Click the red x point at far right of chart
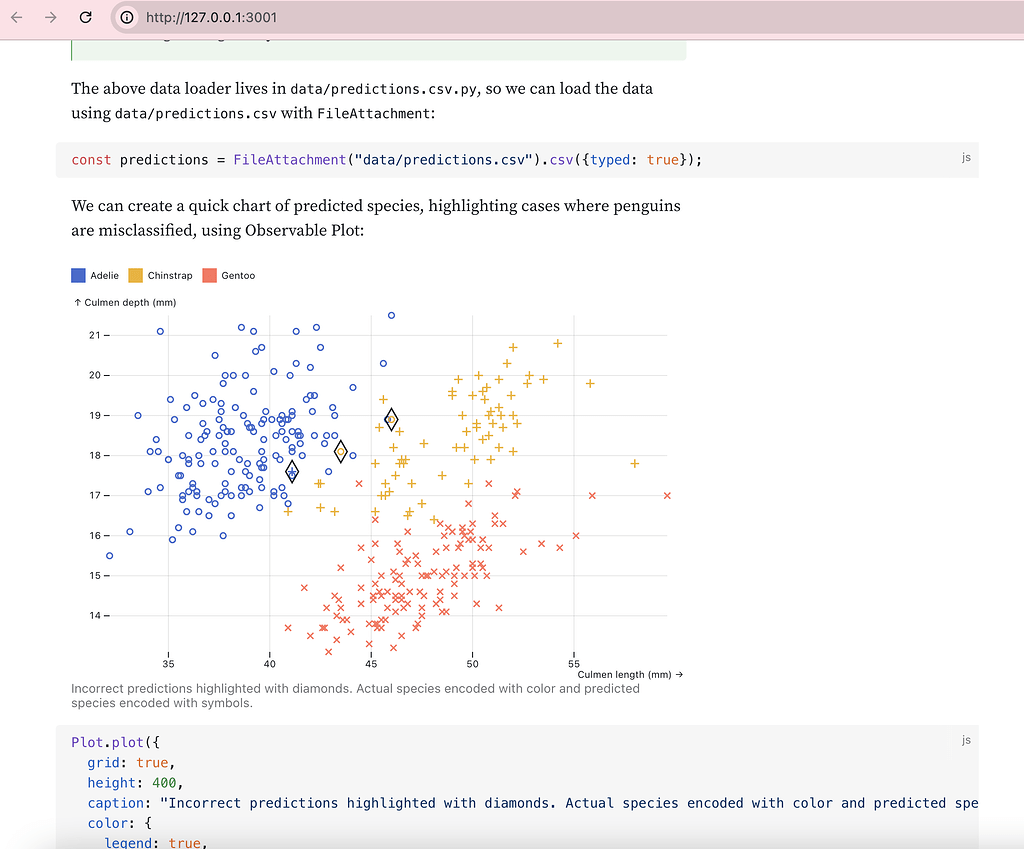The image size is (1024, 849). coord(667,496)
